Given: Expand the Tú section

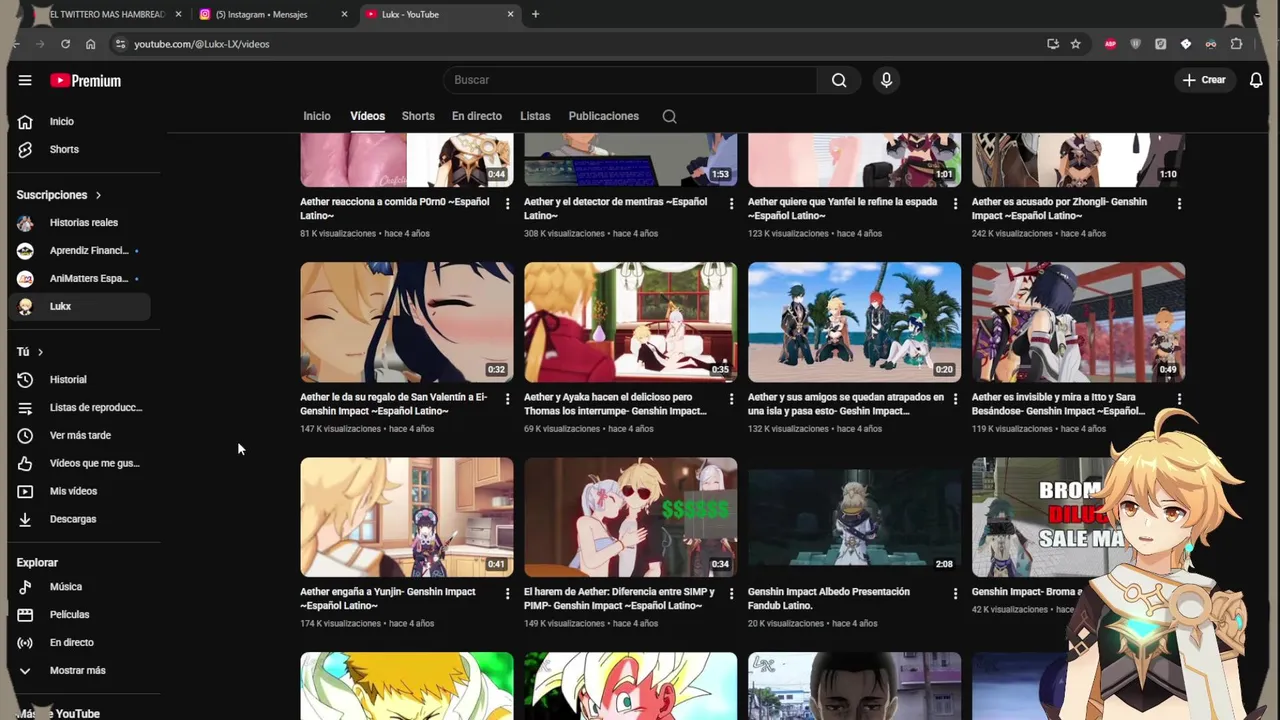Looking at the screenshot, I should pyautogui.click(x=30, y=351).
